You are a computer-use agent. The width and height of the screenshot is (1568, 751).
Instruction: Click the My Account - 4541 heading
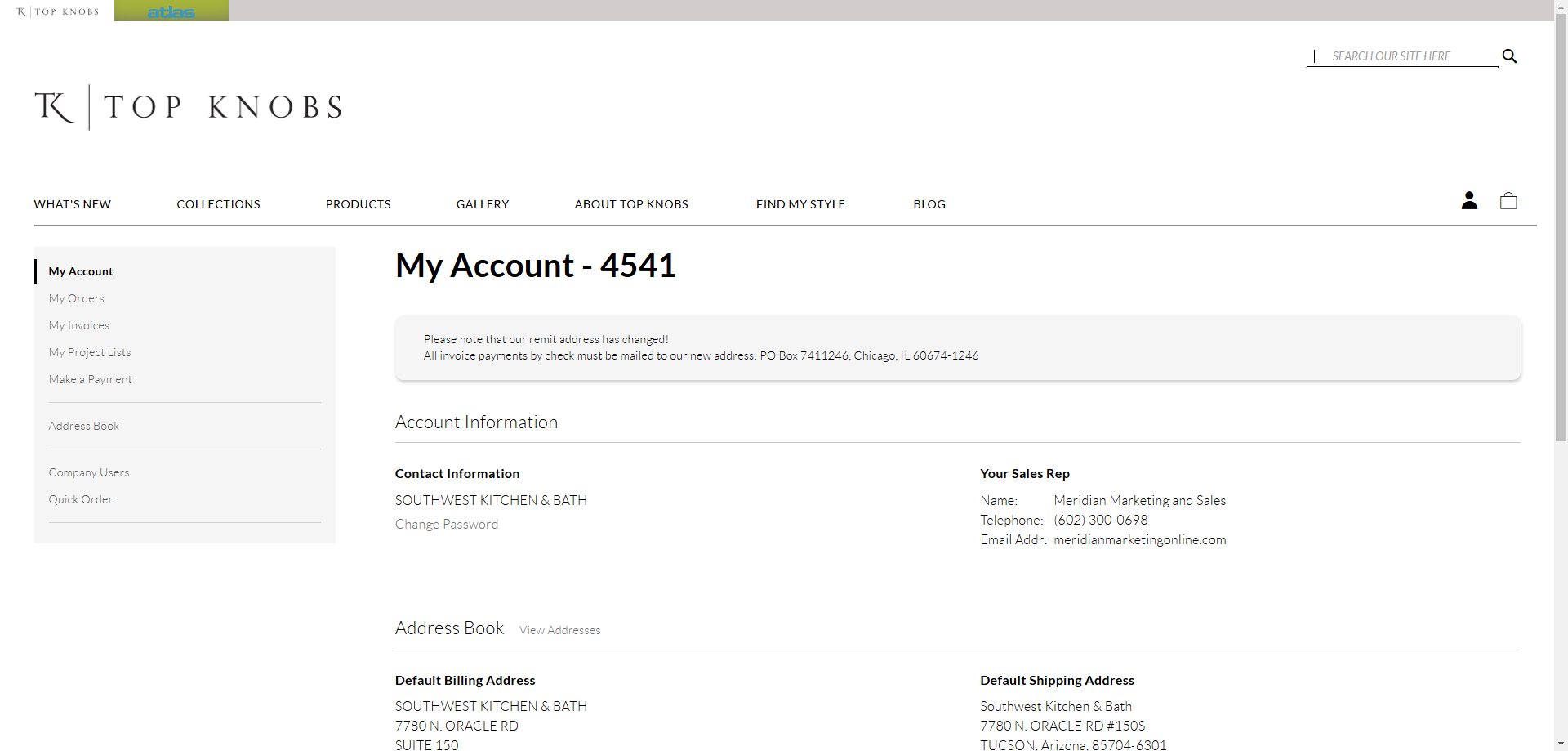(536, 266)
